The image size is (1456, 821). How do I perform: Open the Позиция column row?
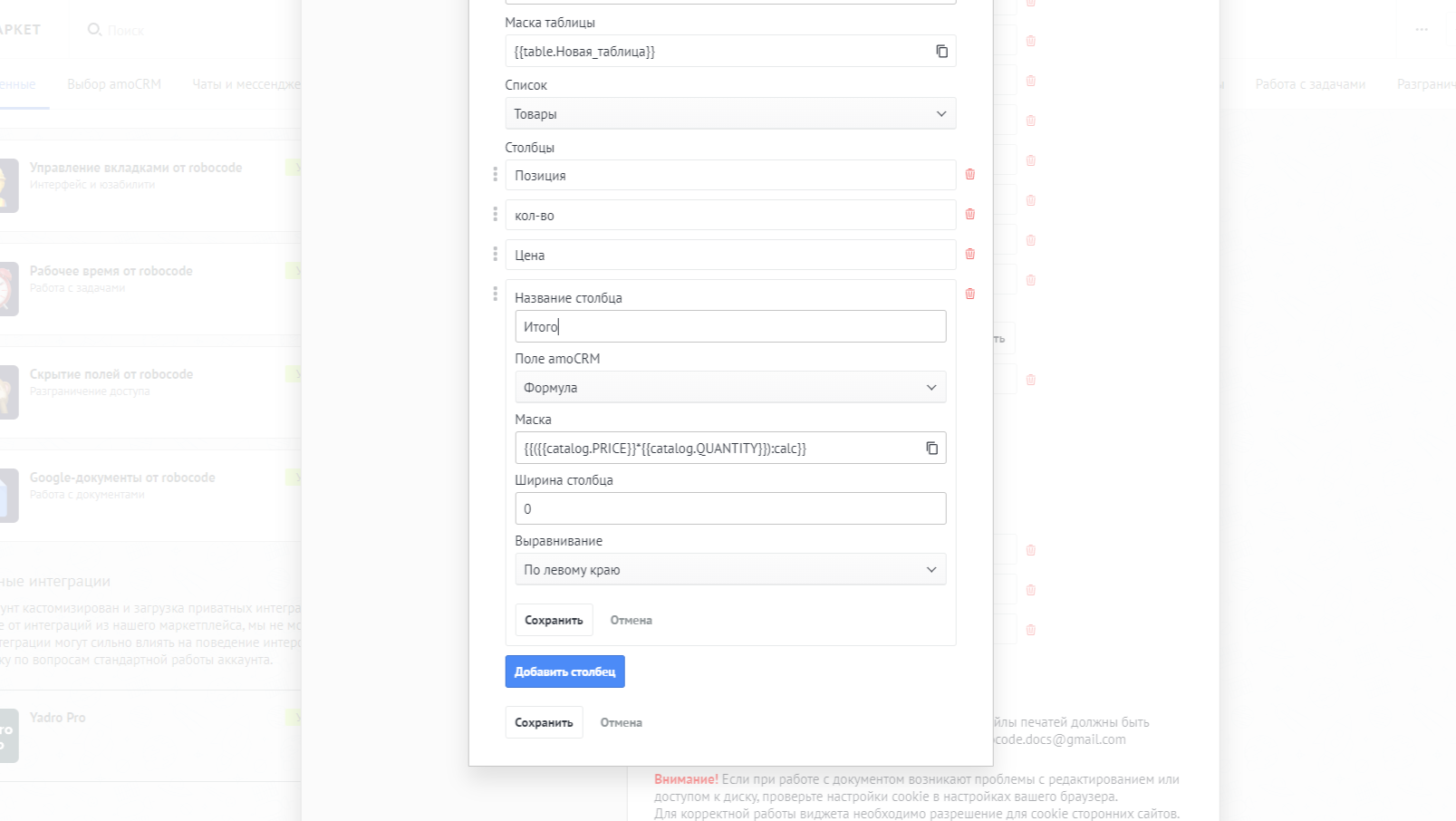(730, 175)
